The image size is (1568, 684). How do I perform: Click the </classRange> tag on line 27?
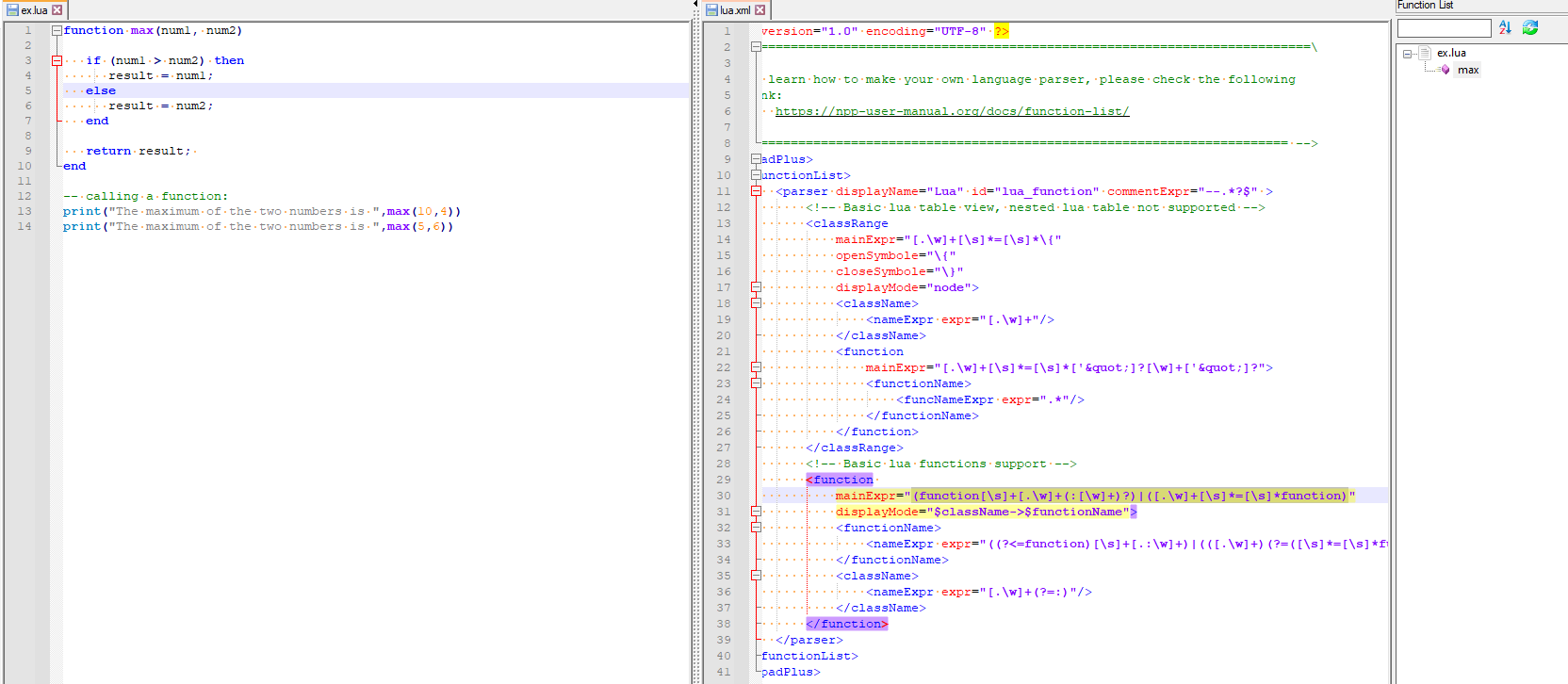(x=855, y=448)
